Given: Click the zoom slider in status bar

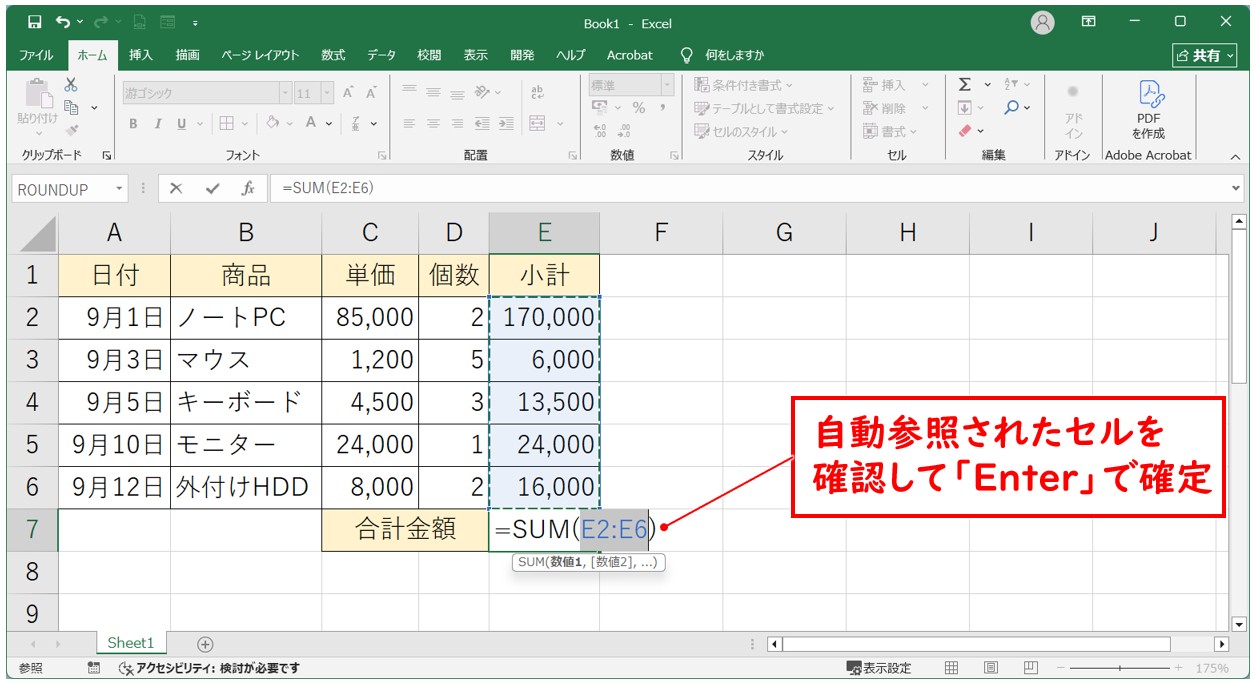Looking at the screenshot, I should coord(1120,668).
